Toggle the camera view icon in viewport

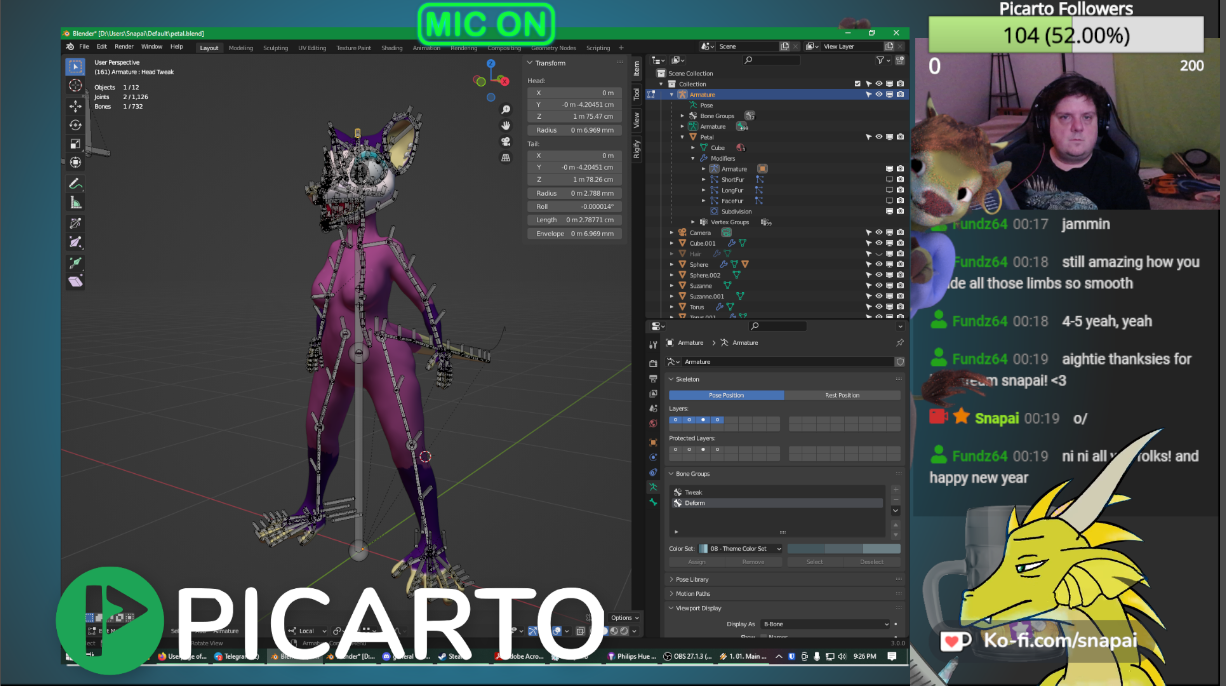tap(506, 141)
